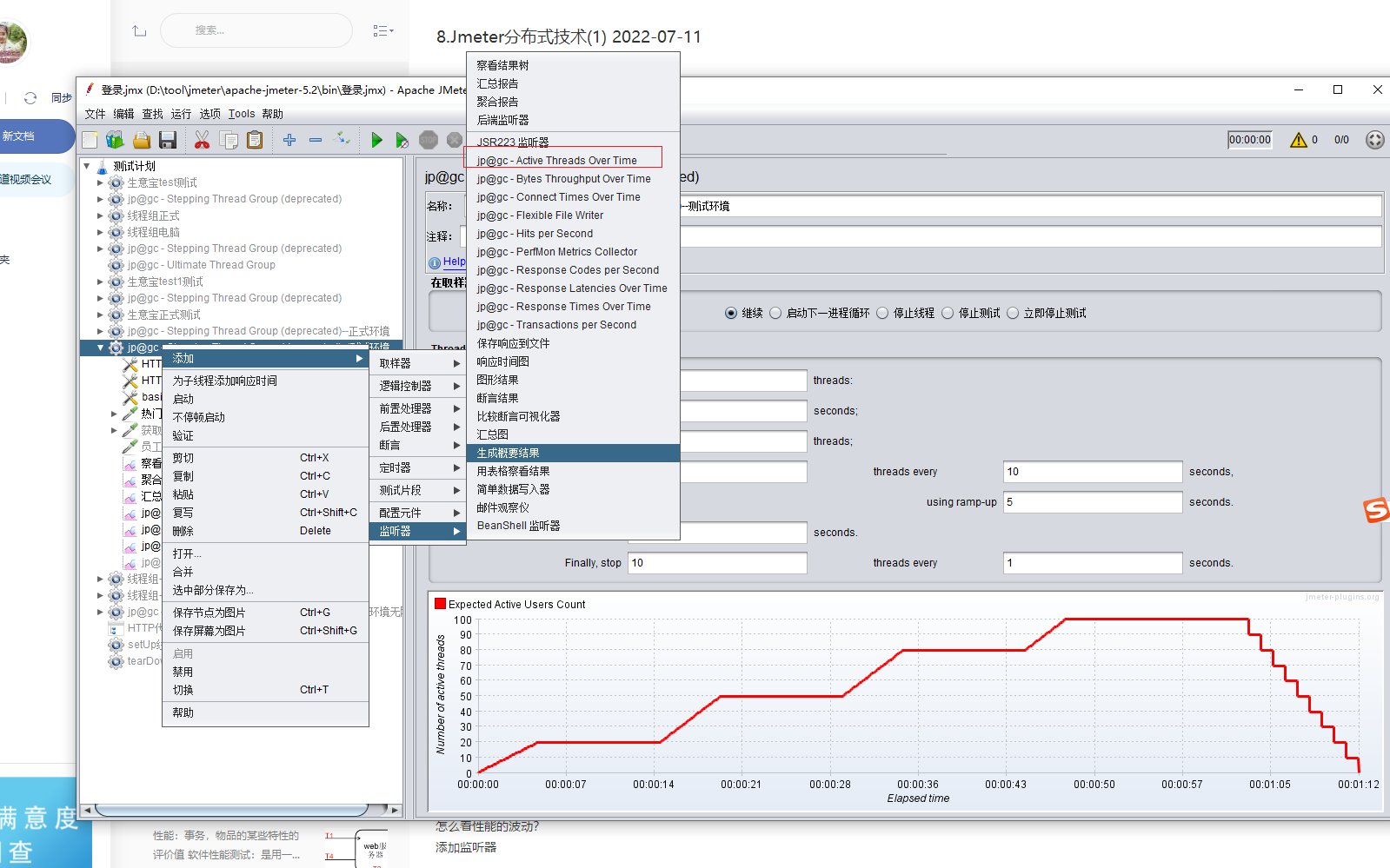Open the Templates toolbar icon
Screen dimensions: 1390x868
pos(115,140)
